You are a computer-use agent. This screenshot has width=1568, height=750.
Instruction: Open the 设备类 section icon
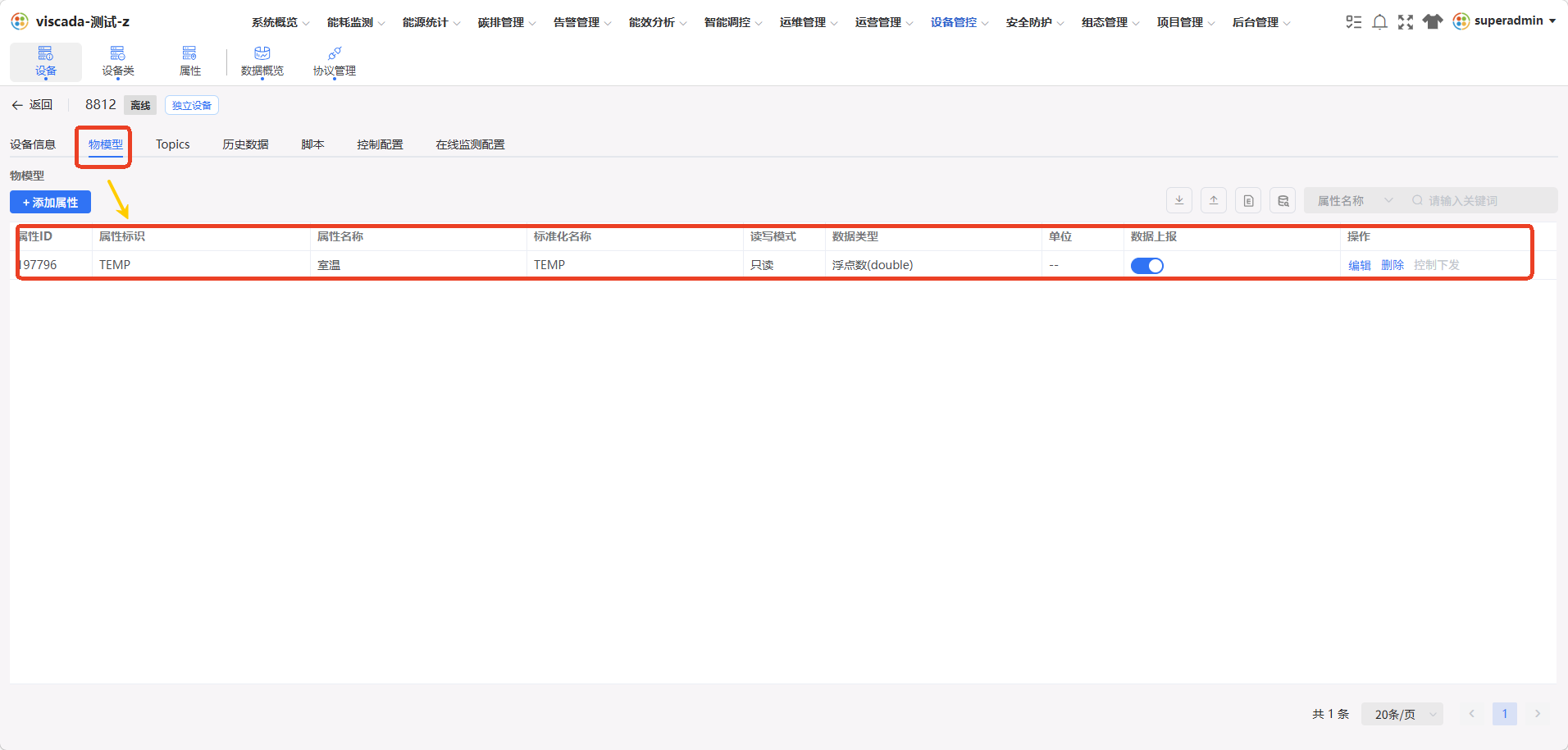(x=118, y=54)
